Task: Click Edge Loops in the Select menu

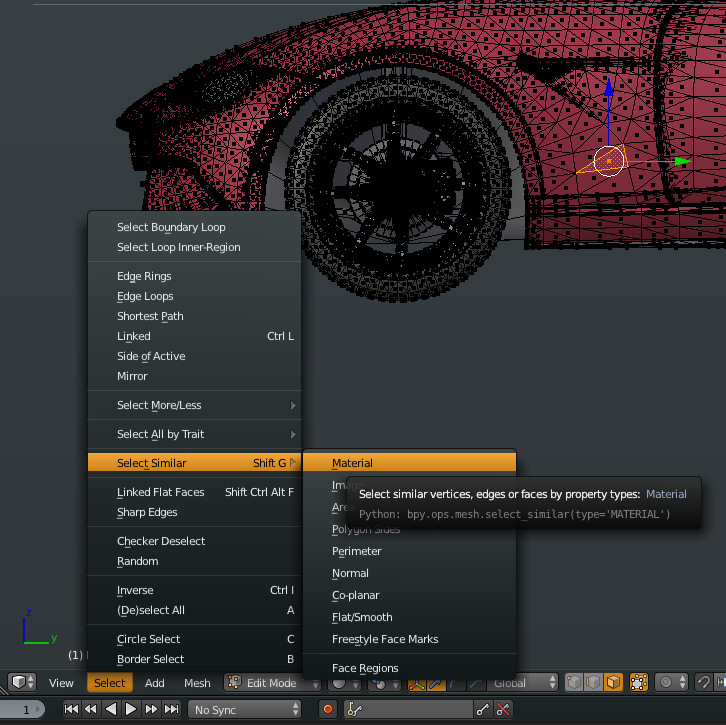Action: pos(145,296)
